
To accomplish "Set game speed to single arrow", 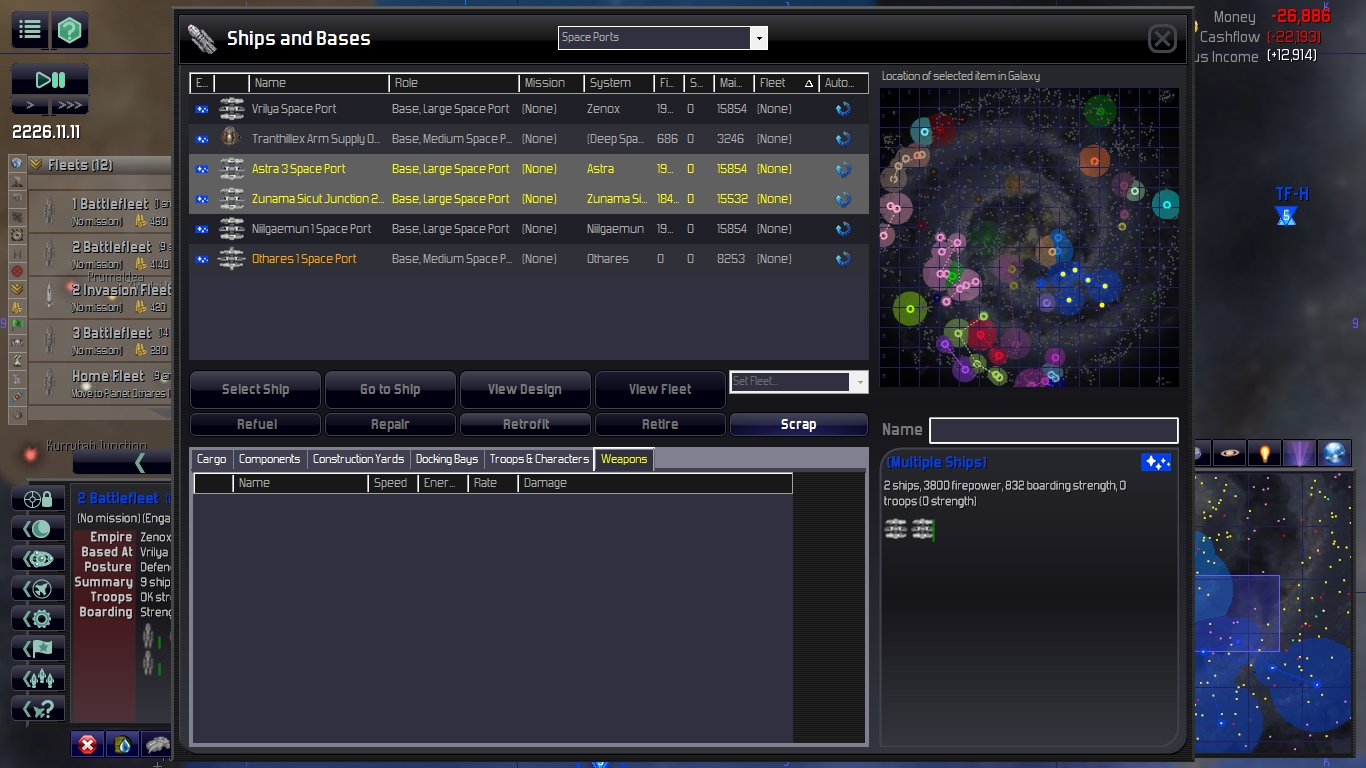I will click(30, 105).
